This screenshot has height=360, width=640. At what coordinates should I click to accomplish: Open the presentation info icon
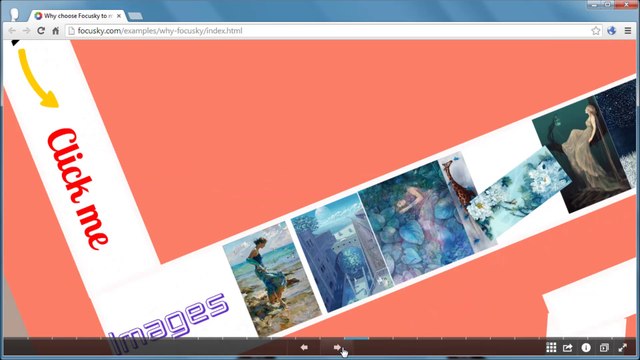coord(586,348)
